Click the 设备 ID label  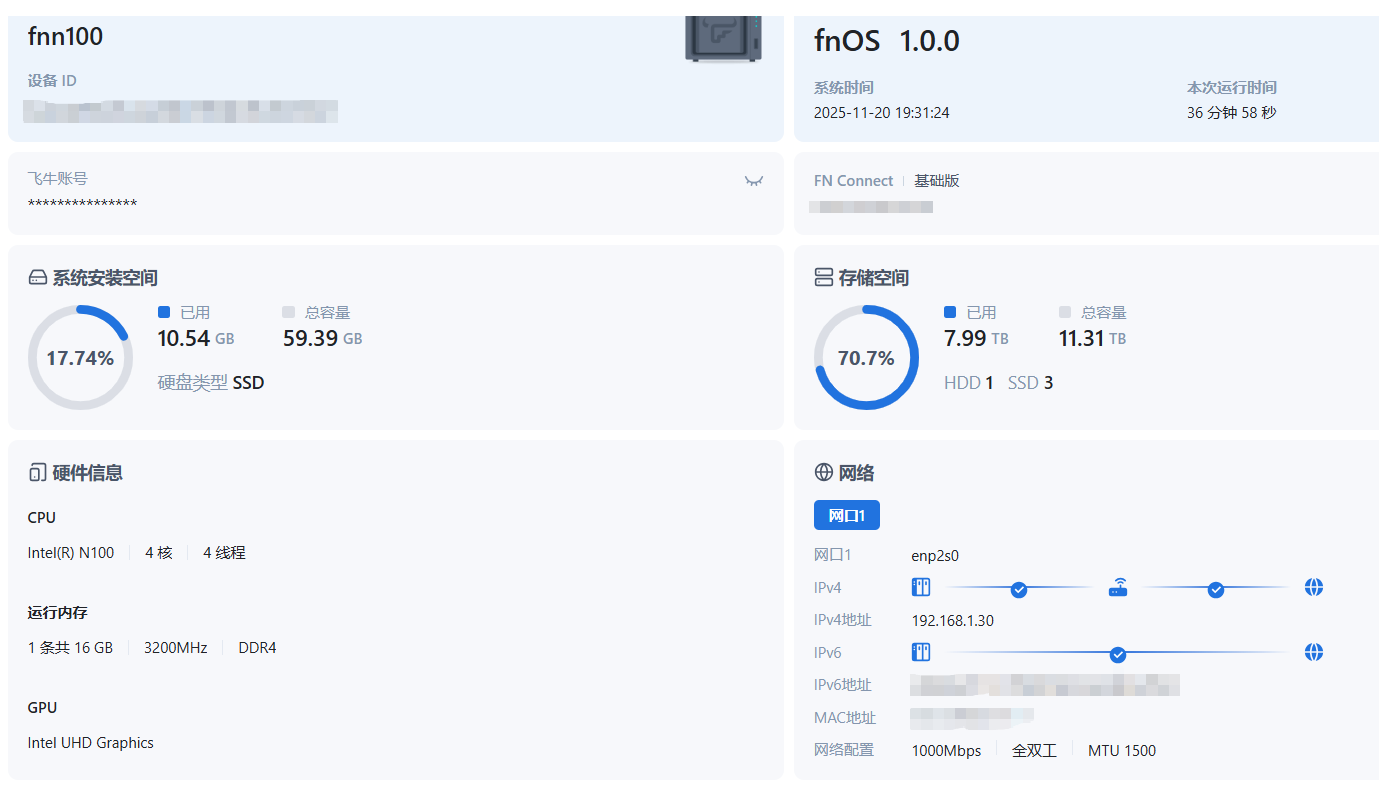coord(52,81)
